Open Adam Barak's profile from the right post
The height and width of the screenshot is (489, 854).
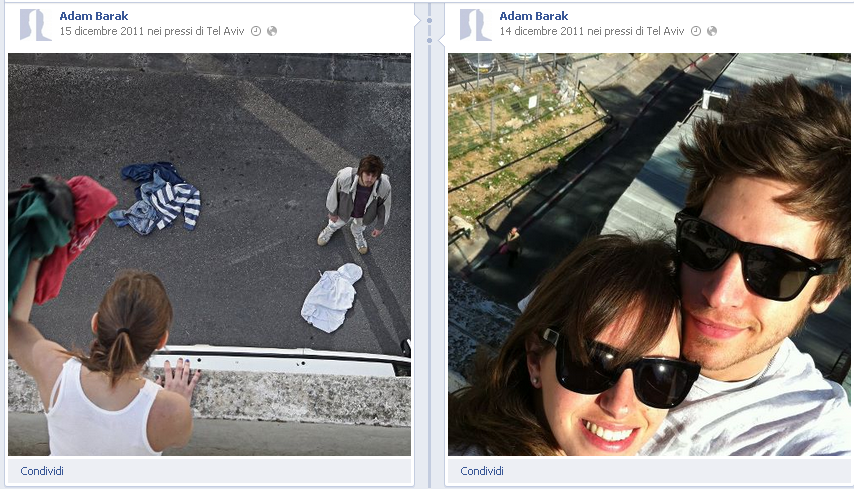534,16
